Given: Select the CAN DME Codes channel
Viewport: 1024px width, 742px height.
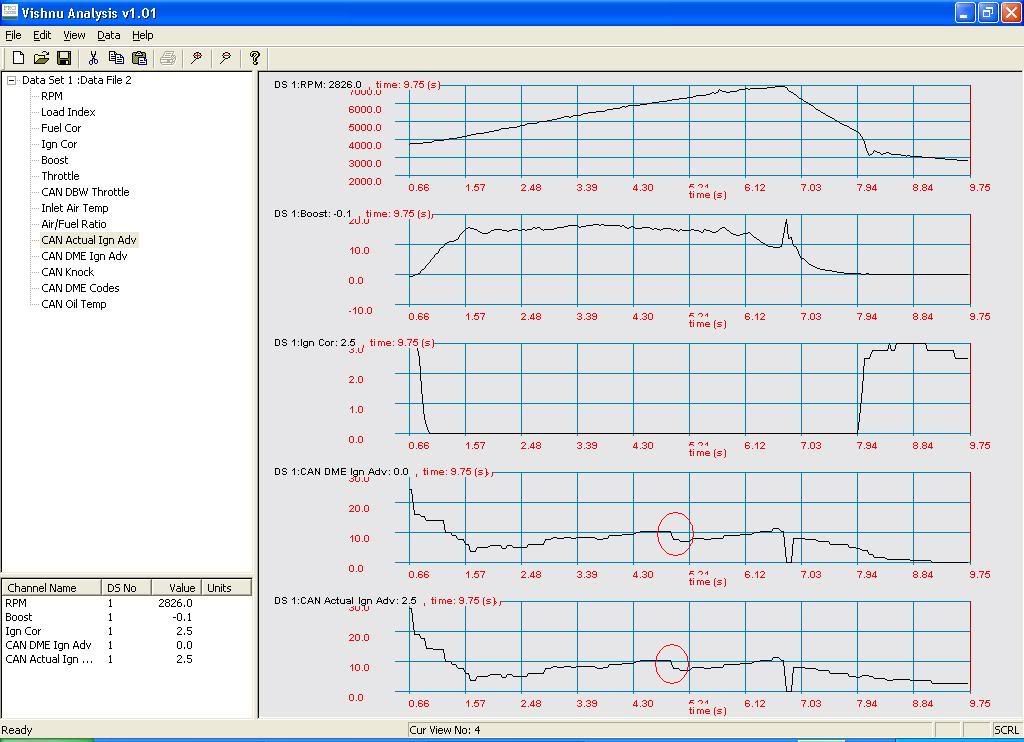Looking at the screenshot, I should [80, 288].
